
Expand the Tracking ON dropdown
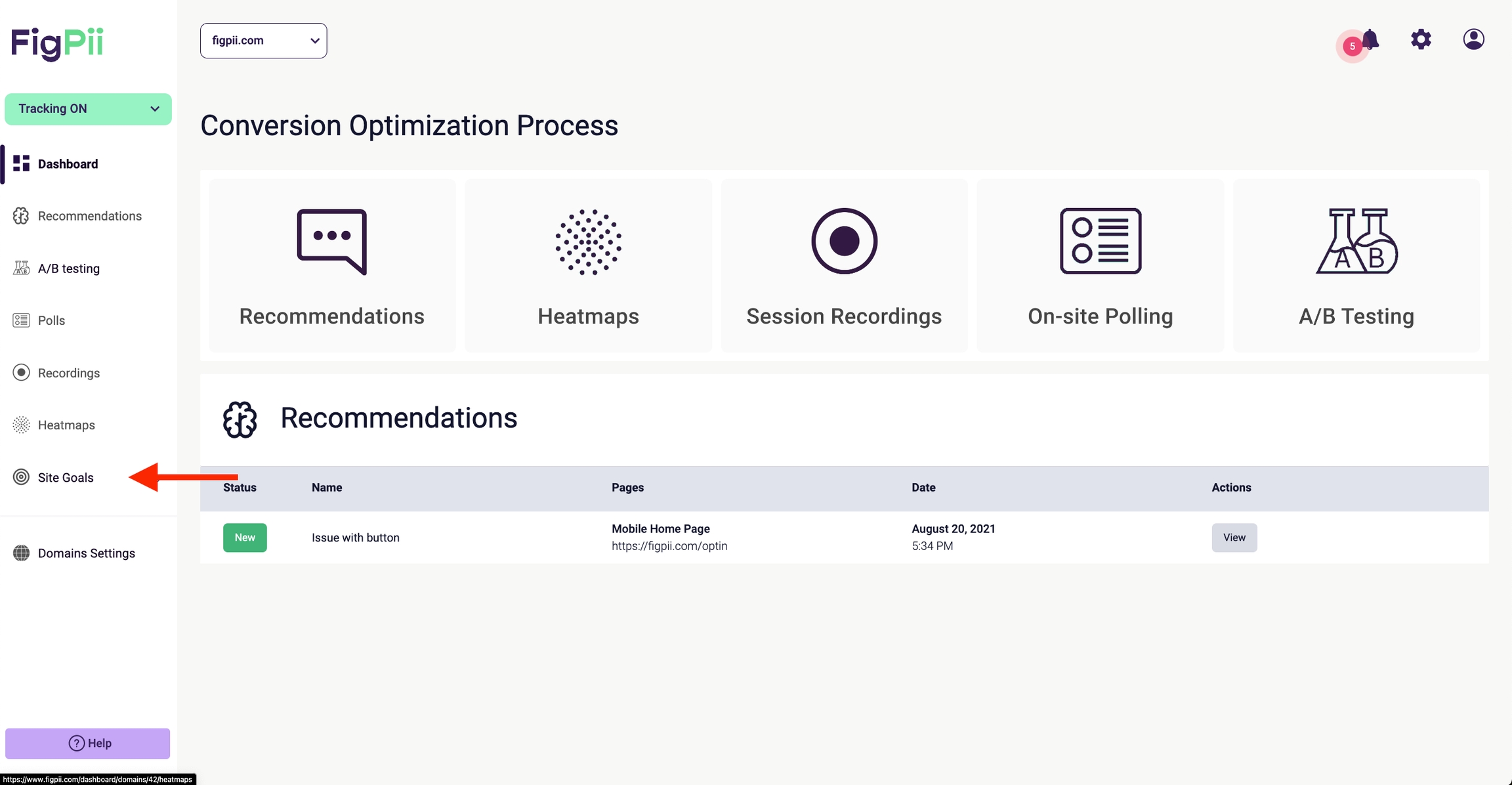click(88, 109)
